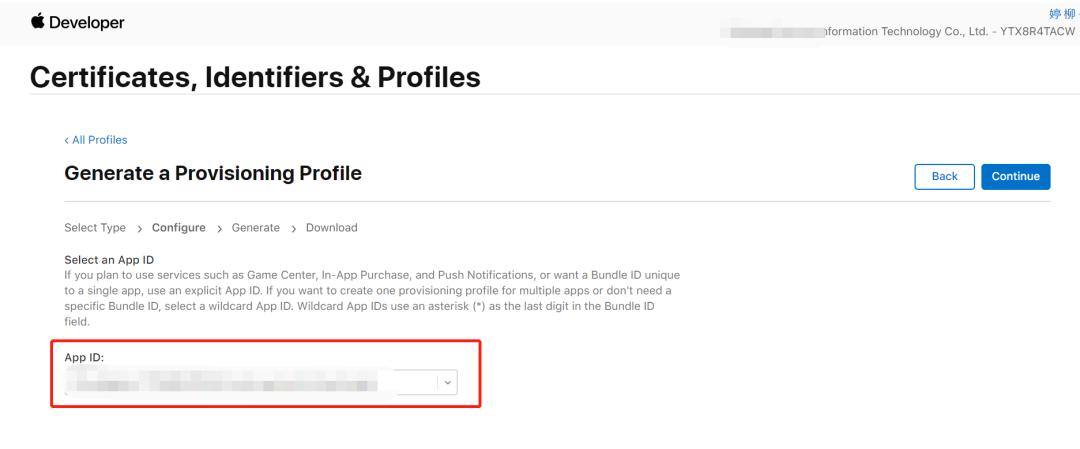Click the Download breadcrumb step
The width and height of the screenshot is (1080, 449).
click(331, 228)
